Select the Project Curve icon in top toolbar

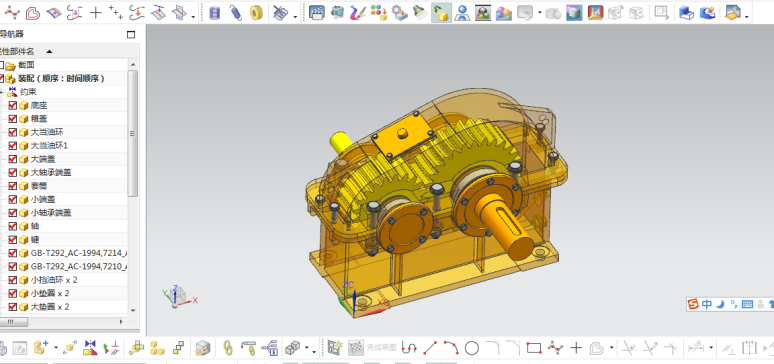tap(158, 12)
